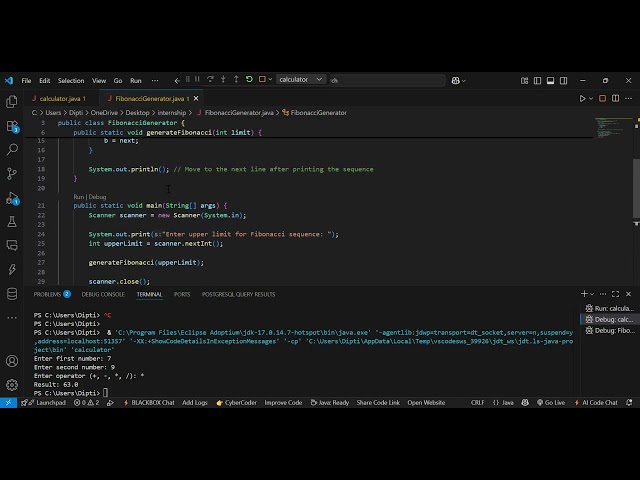The width and height of the screenshot is (640, 480).
Task: Click the debug Step Out button
Action: [x=236, y=79]
